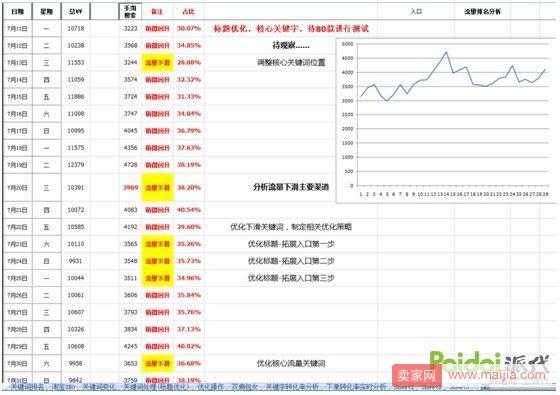Select the 流量排名分析 header cell

click(482, 11)
